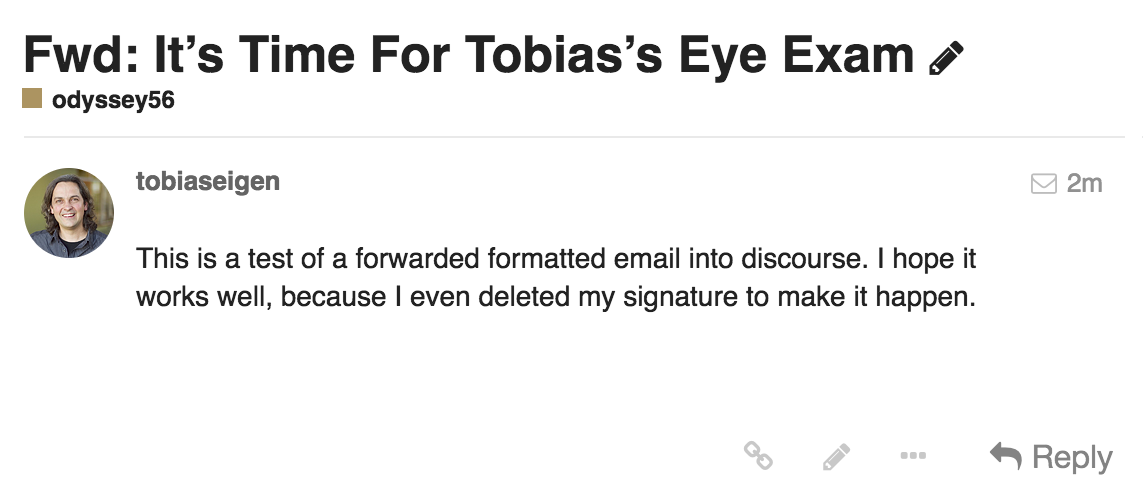Viewport: 1143px width, 504px height.
Task: Click the second line of the post body
Action: [x=555, y=297]
